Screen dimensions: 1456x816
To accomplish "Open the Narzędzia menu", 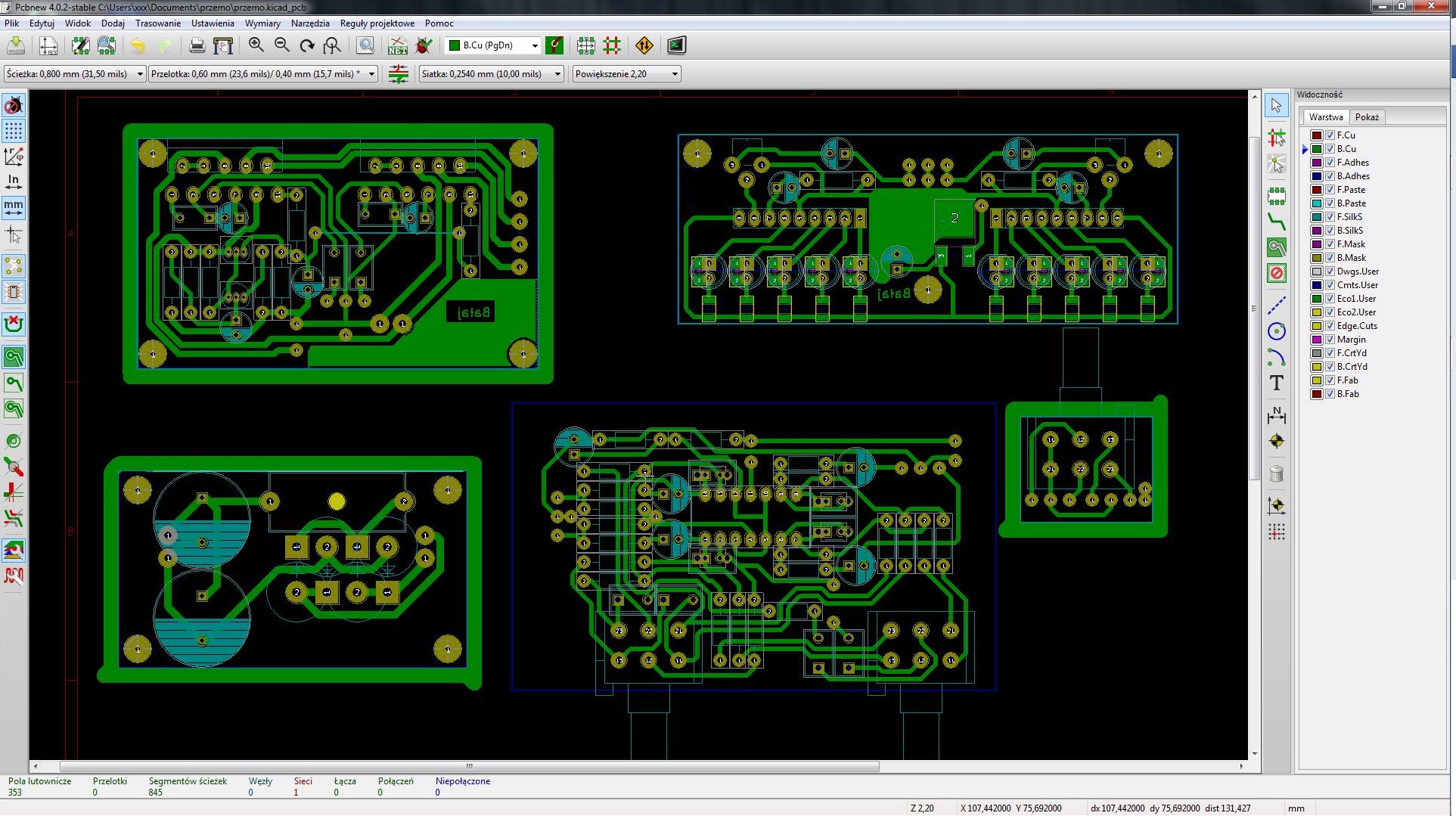I will point(310,23).
